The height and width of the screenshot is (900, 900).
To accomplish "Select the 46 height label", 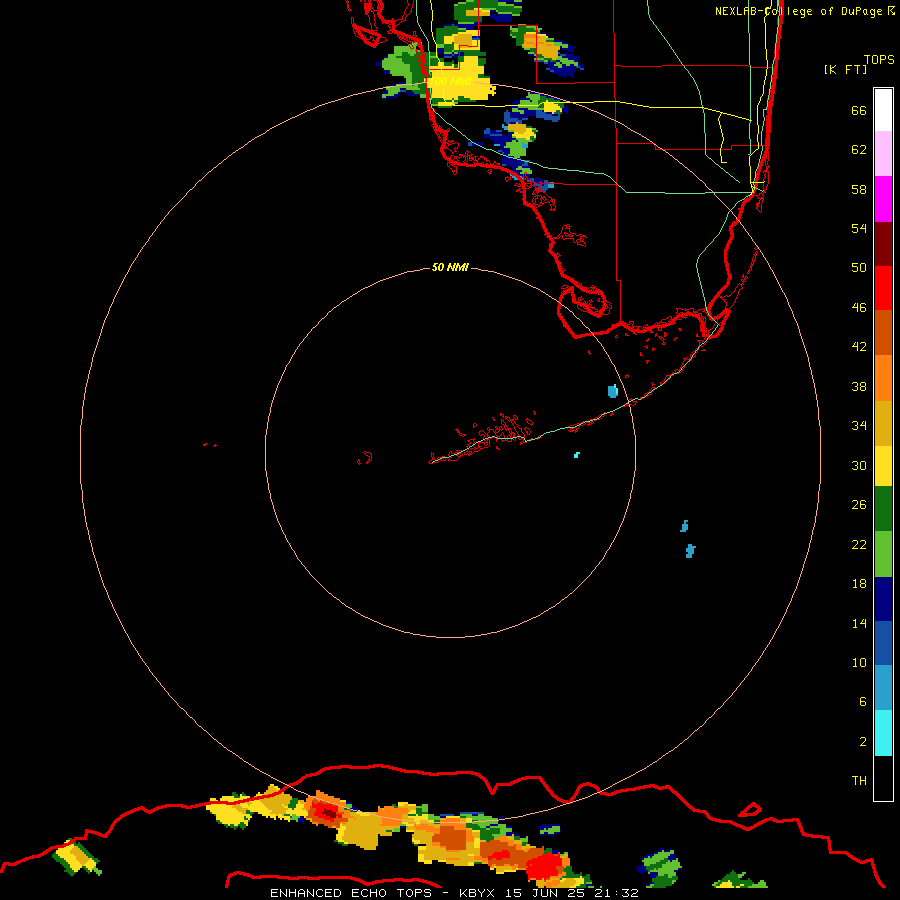I will (859, 308).
